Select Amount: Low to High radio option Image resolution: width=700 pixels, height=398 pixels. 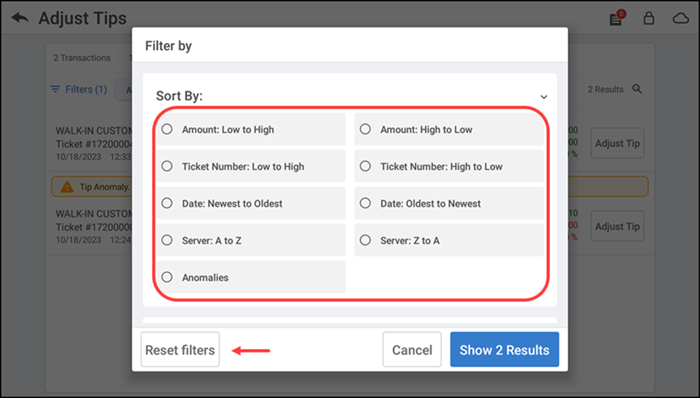[251, 129]
